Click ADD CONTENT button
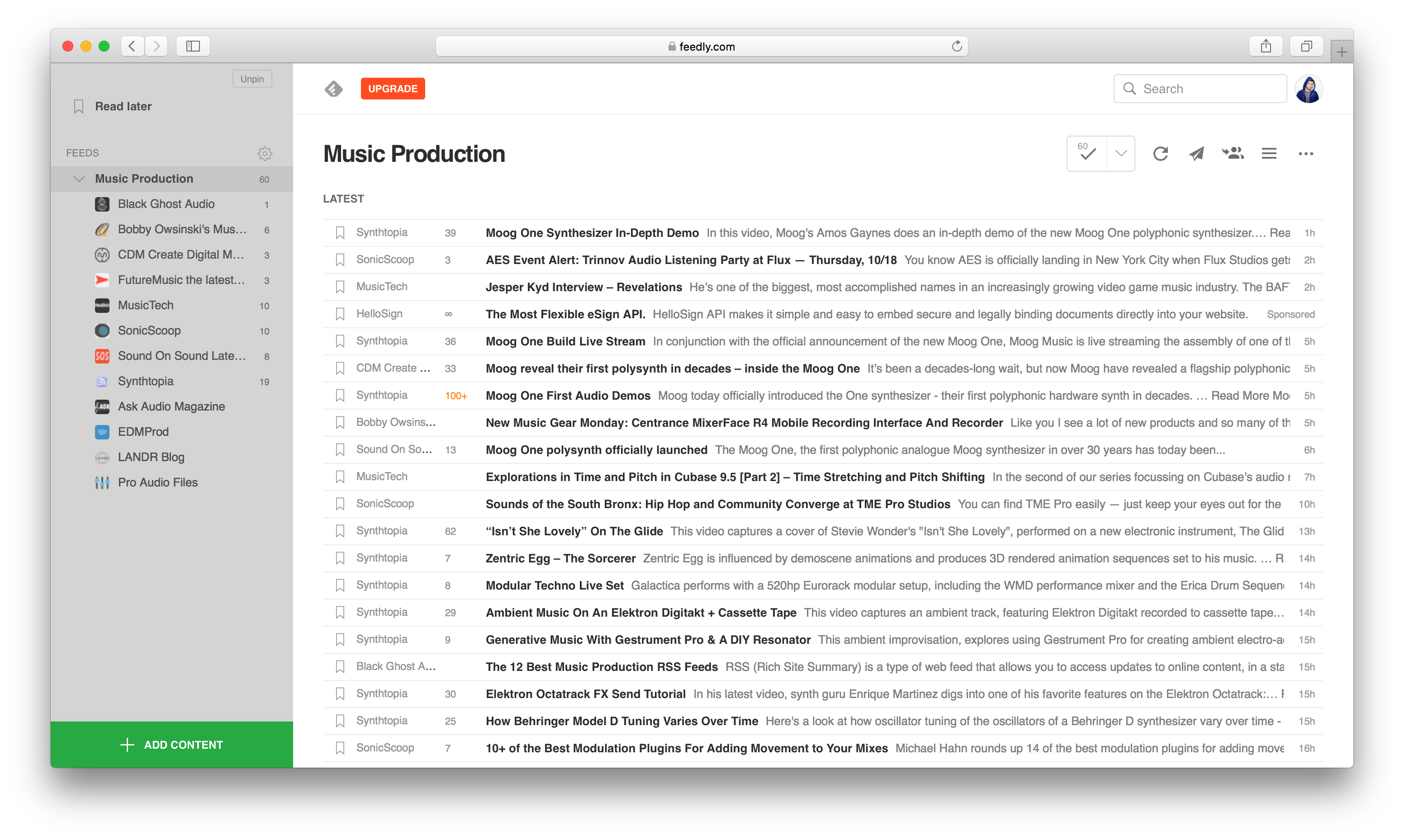 point(171,745)
